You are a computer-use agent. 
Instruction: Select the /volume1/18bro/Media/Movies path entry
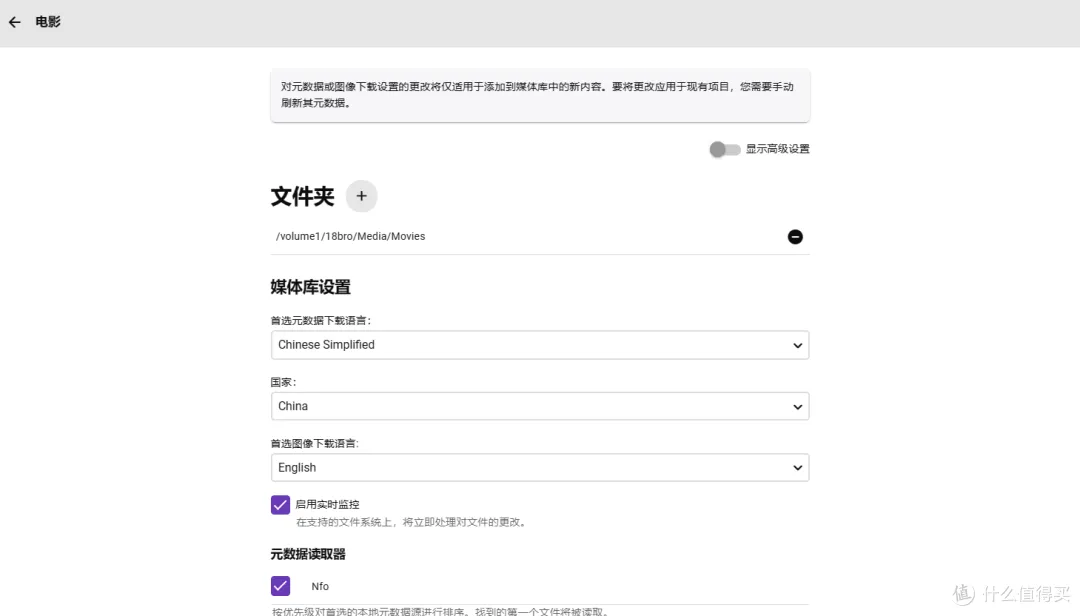pyautogui.click(x=351, y=237)
